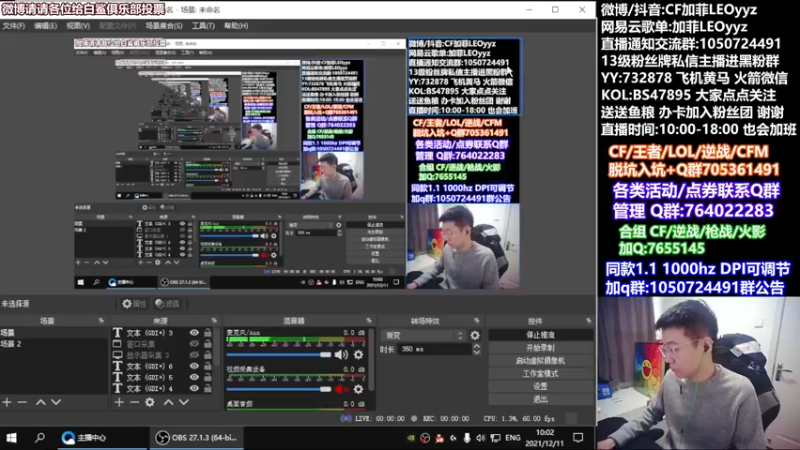Unlock the 文本 (GDI+) 3 source
The height and width of the screenshot is (450, 800).
[x=208, y=333]
